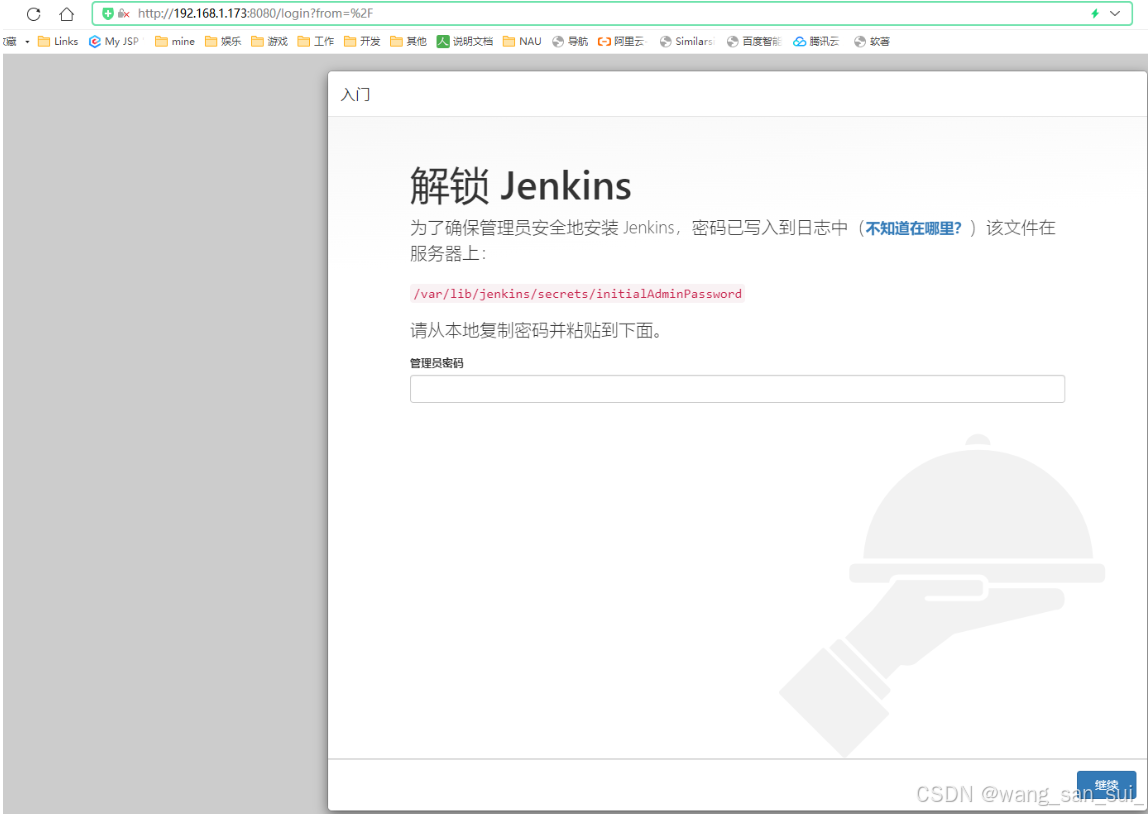Open the 百度智能 bookmark
1148x814 pixels.
[754, 42]
